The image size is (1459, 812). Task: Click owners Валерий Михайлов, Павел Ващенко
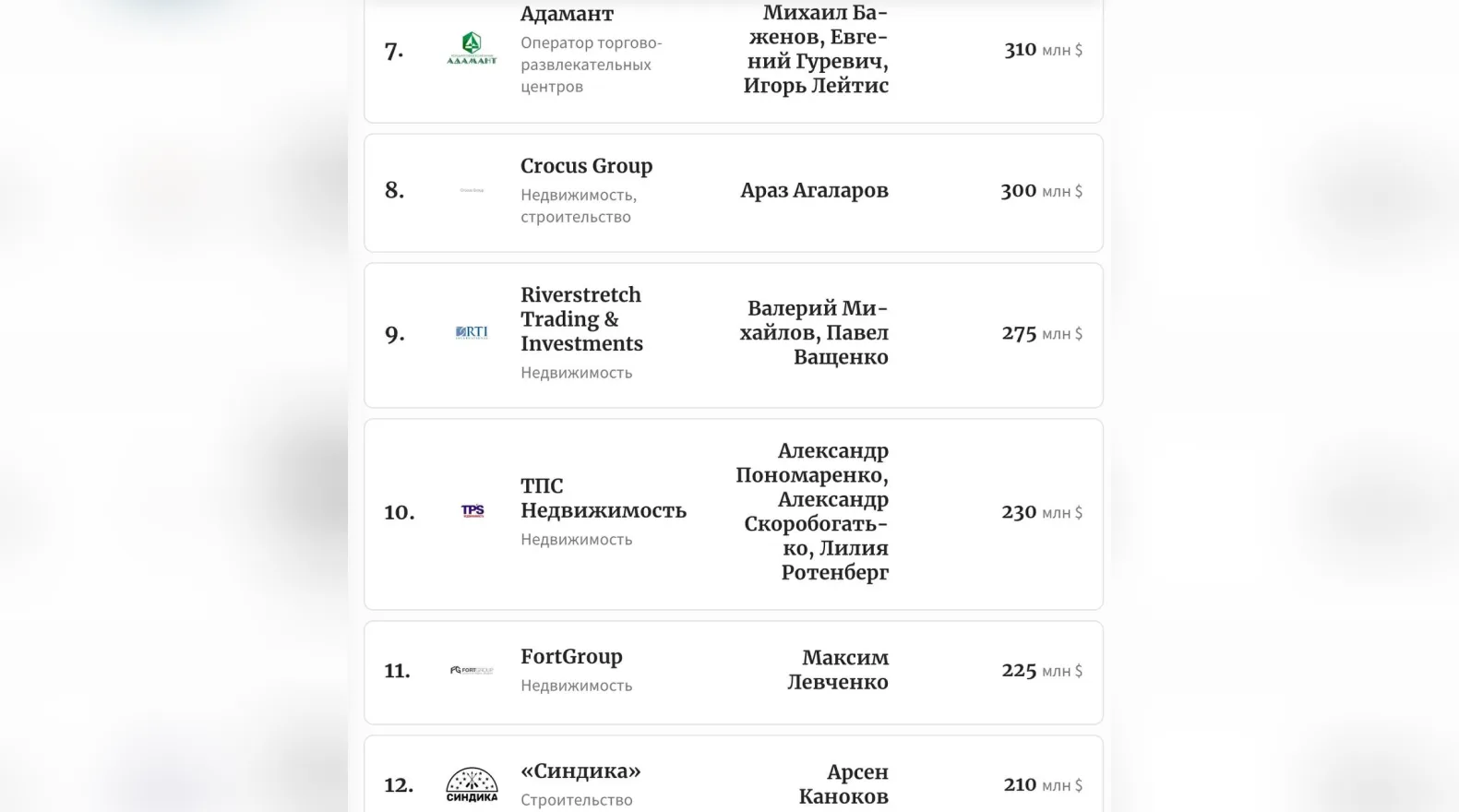click(814, 332)
